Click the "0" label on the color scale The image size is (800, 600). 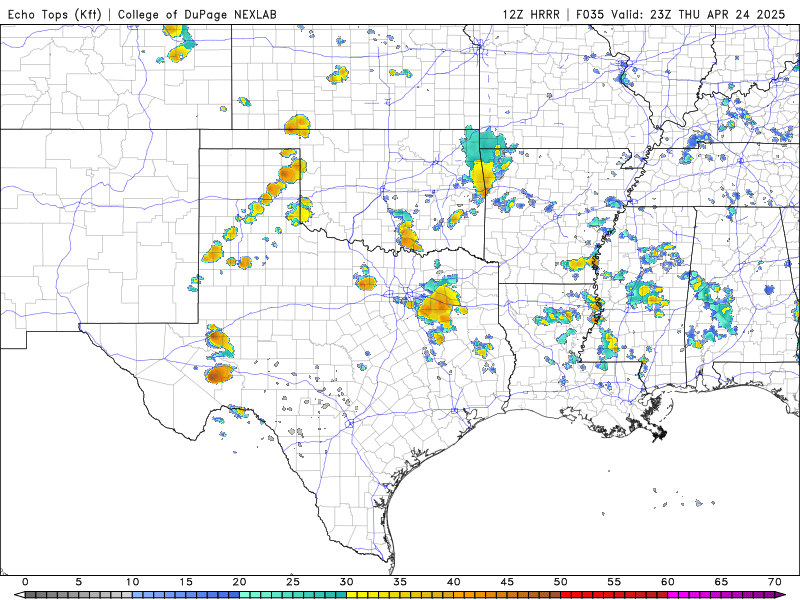point(25,582)
